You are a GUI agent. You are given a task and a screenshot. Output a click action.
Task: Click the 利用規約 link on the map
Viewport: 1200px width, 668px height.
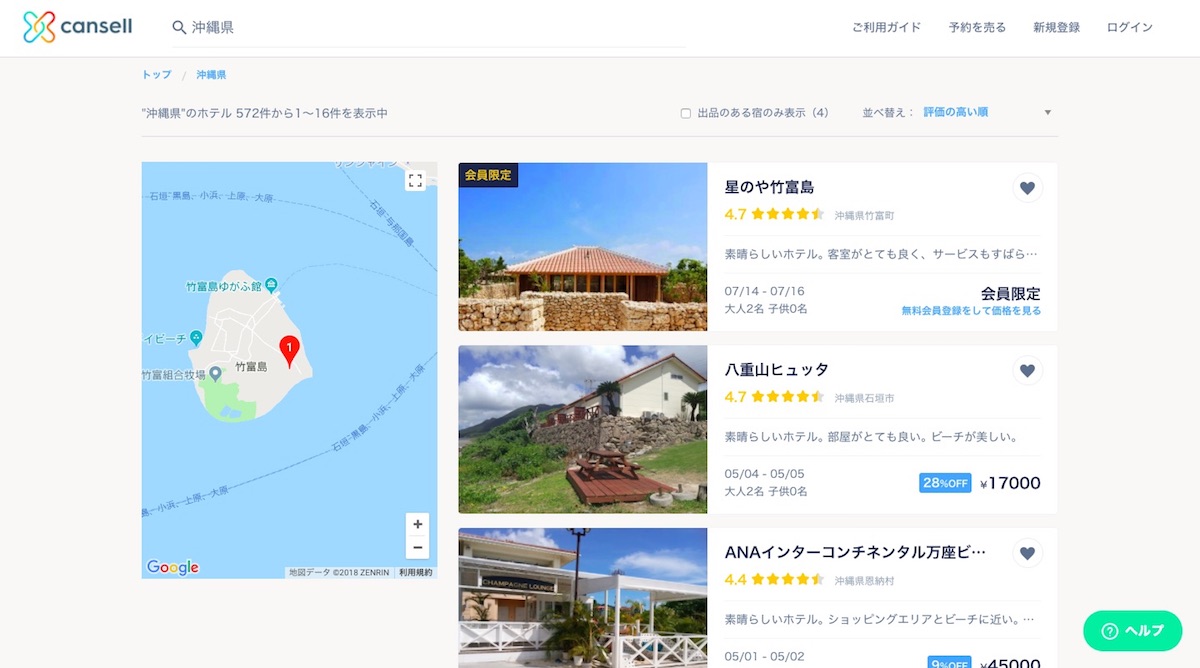[x=415, y=573]
